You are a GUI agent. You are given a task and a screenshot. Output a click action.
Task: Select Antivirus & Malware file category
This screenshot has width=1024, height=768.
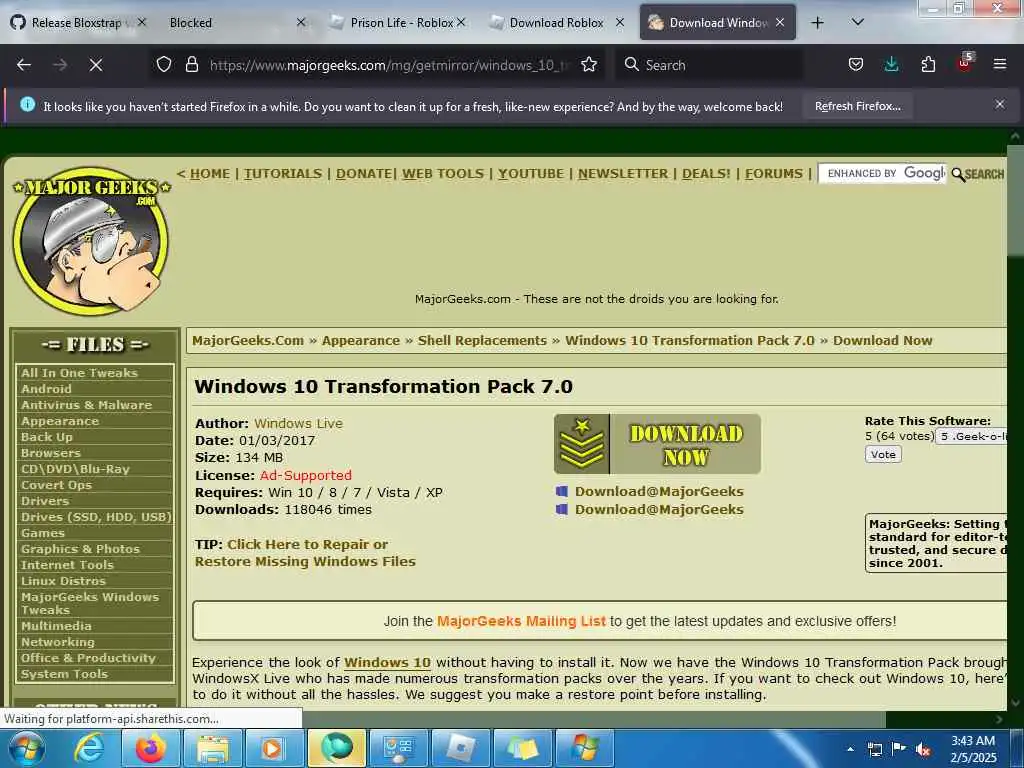pyautogui.click(x=86, y=405)
